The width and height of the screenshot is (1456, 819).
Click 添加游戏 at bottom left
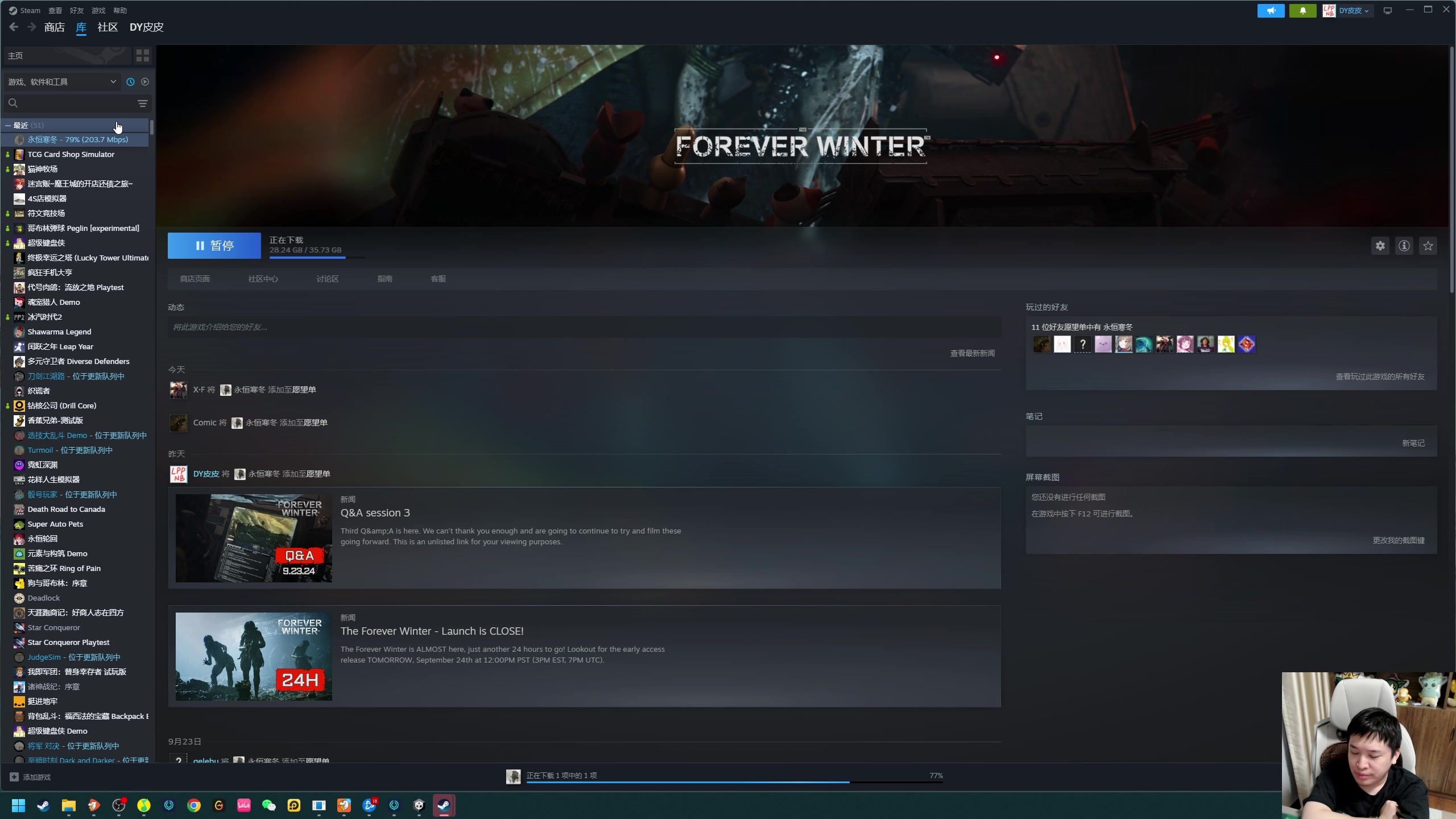(x=37, y=777)
